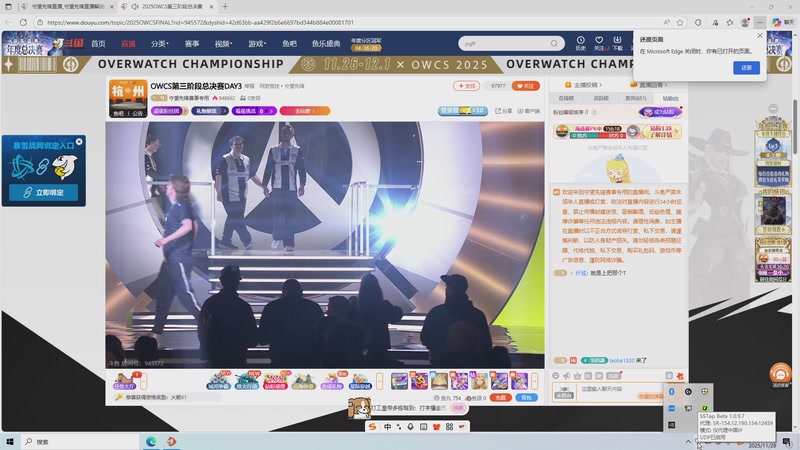800x450 pixels.
Task: Close the Edge restore pages popup
Action: 760,35
